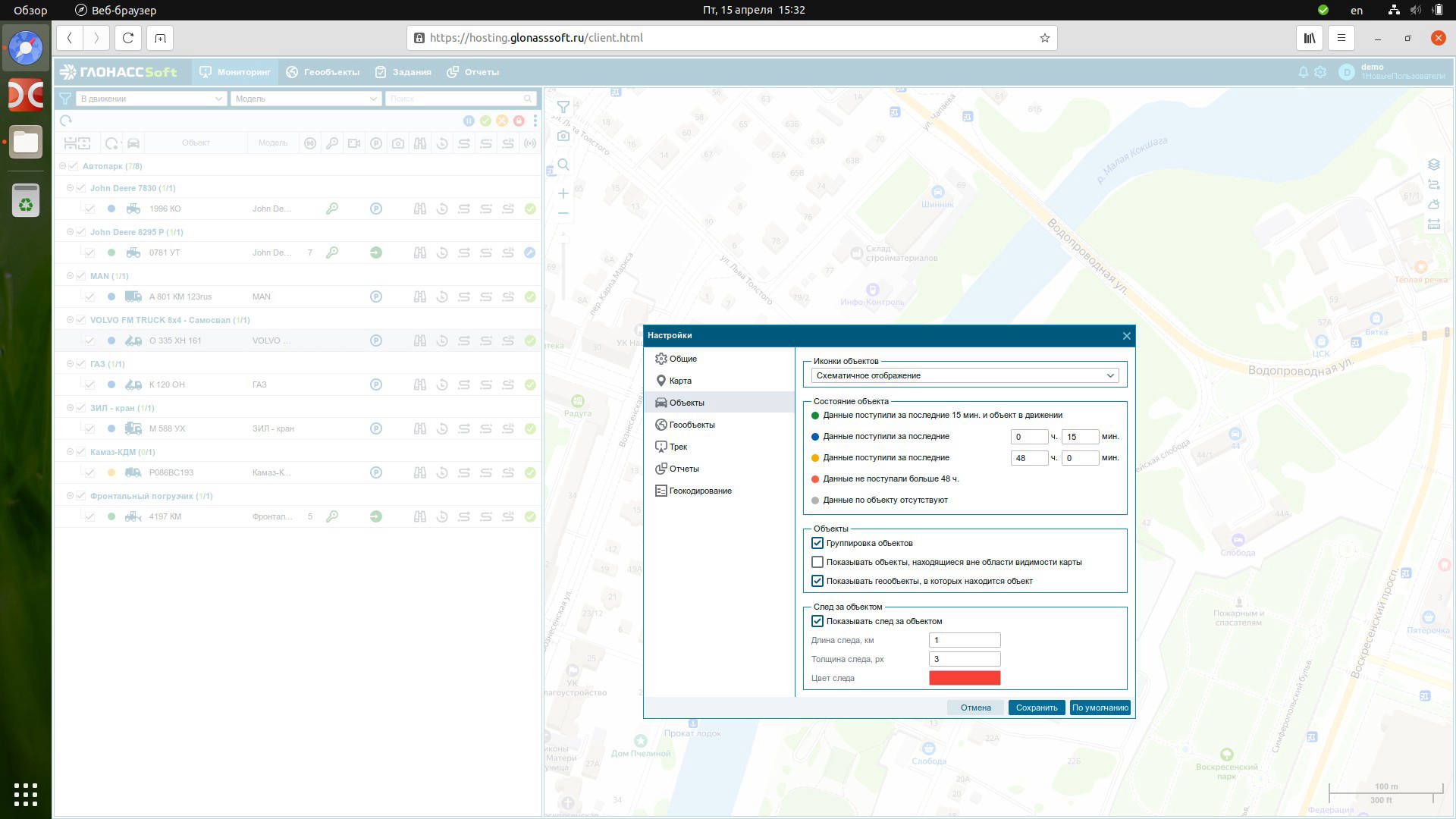The image size is (1456, 819).
Task: Click the map search magnifier icon
Action: click(563, 165)
